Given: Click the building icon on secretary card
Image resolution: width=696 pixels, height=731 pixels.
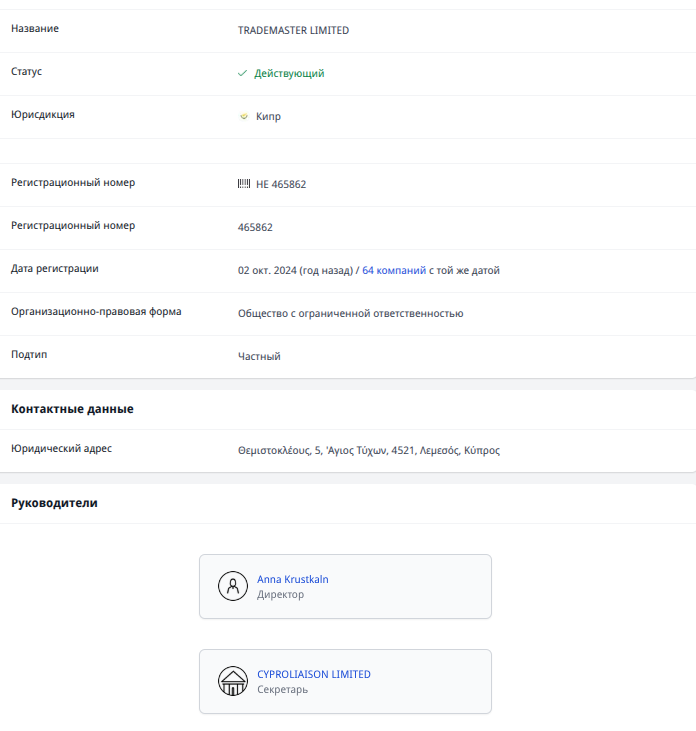Looking at the screenshot, I should coord(232,681).
